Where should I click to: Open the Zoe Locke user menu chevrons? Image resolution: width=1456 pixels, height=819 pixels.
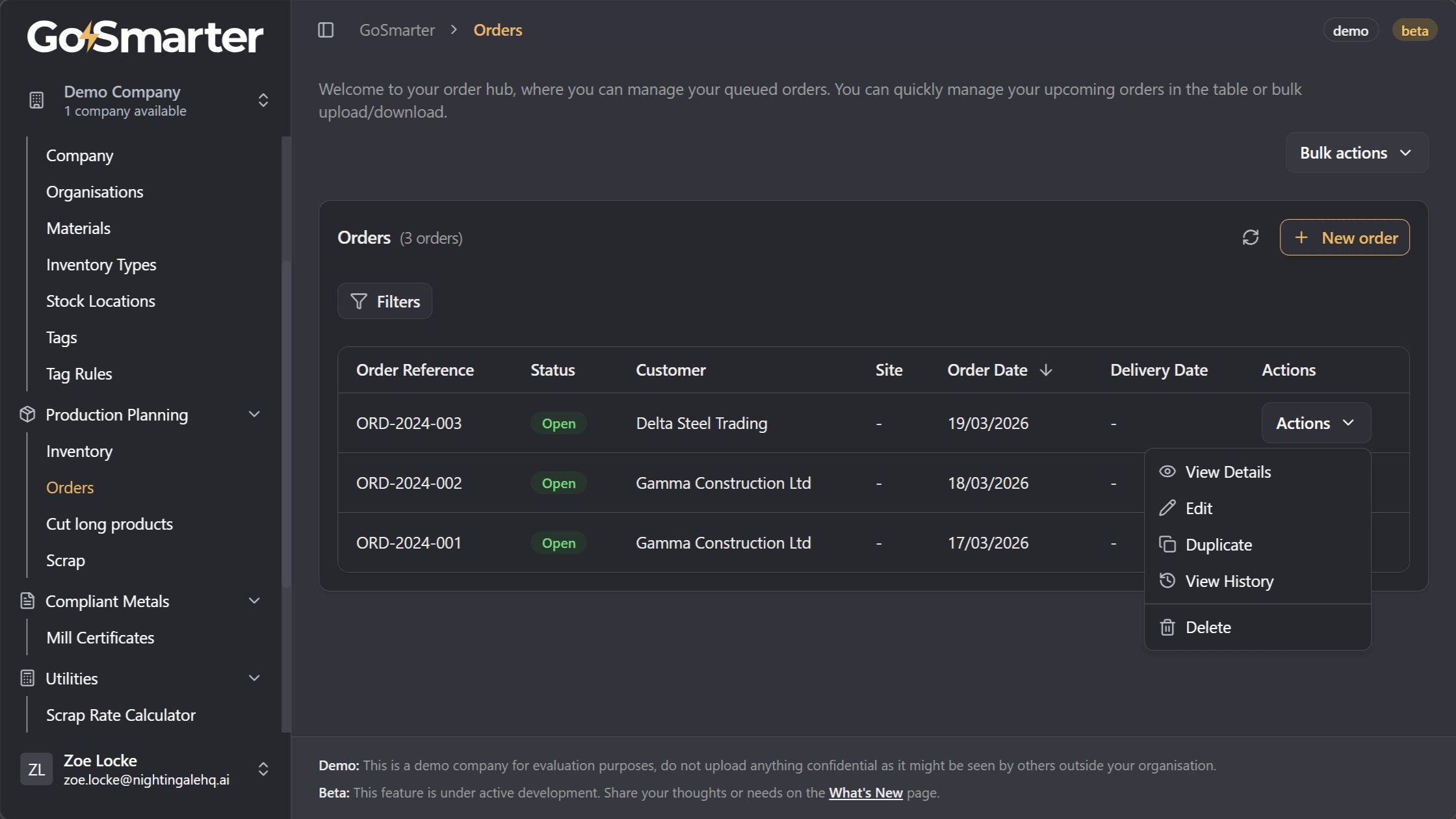(263, 769)
